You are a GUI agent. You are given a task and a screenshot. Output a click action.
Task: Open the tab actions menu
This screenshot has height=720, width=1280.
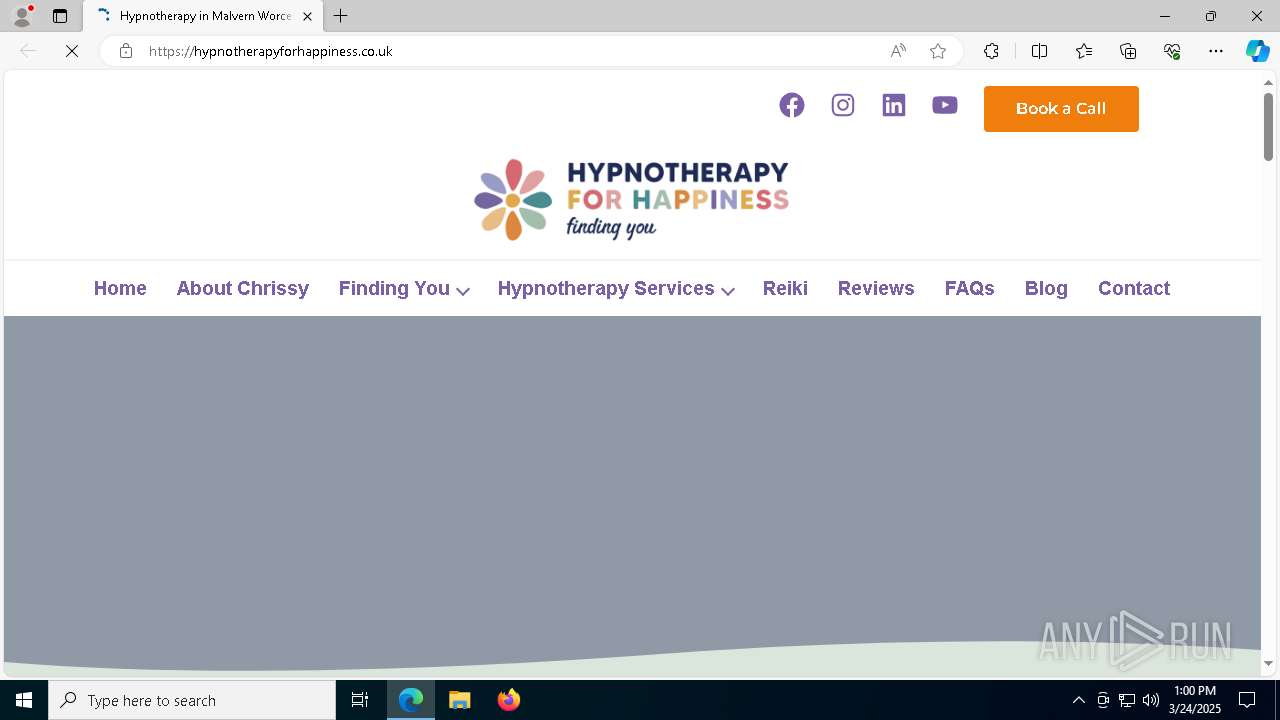(60, 16)
